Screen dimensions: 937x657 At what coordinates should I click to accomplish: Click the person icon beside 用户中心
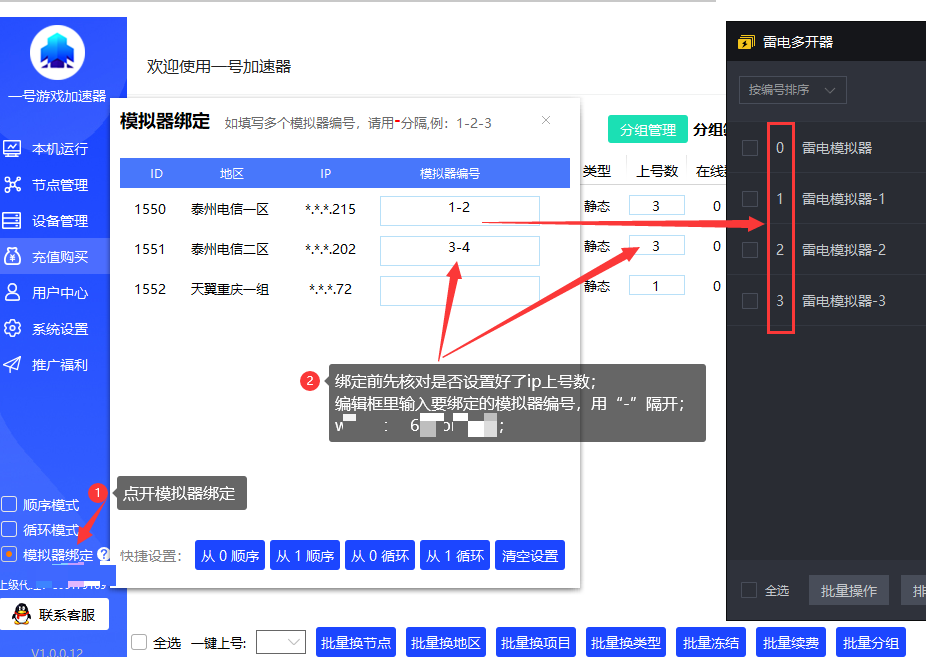(x=12, y=292)
